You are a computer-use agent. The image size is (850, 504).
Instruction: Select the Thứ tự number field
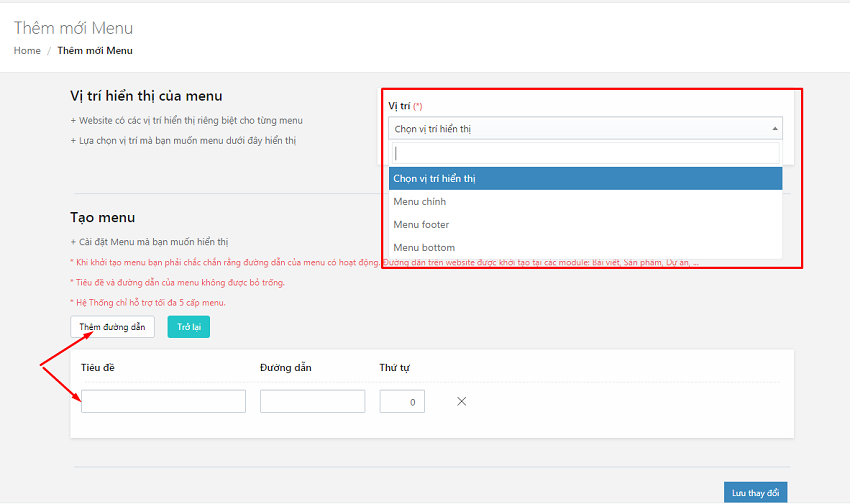pyautogui.click(x=402, y=401)
